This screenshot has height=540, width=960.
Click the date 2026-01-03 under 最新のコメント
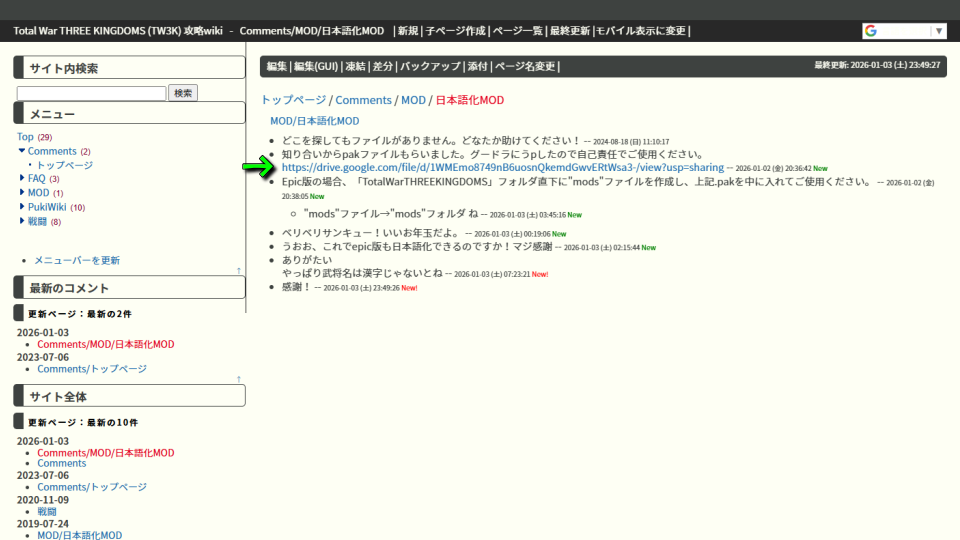(43, 332)
